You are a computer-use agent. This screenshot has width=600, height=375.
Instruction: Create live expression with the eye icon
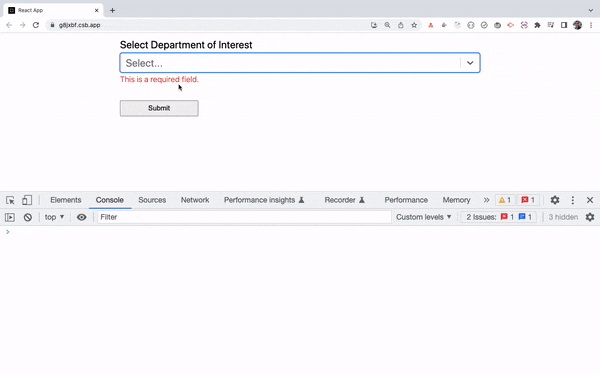click(x=82, y=217)
